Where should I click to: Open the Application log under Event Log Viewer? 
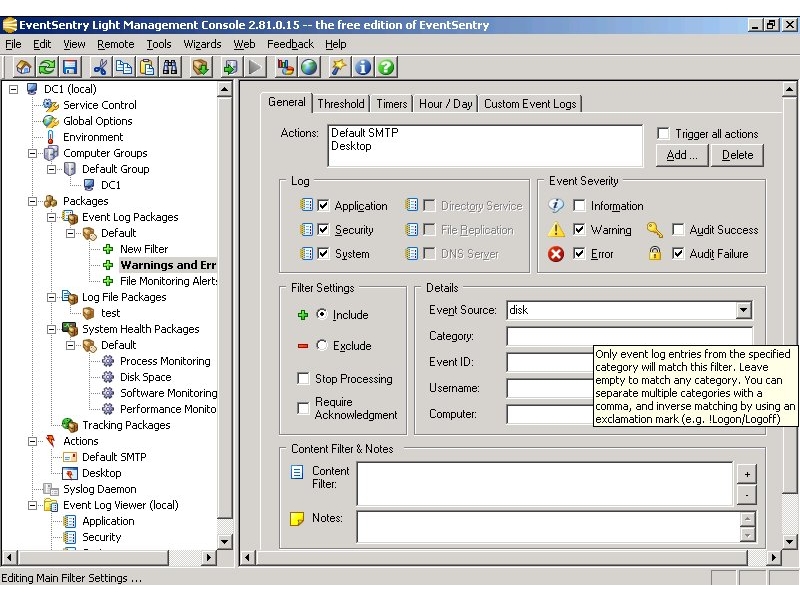click(x=108, y=521)
